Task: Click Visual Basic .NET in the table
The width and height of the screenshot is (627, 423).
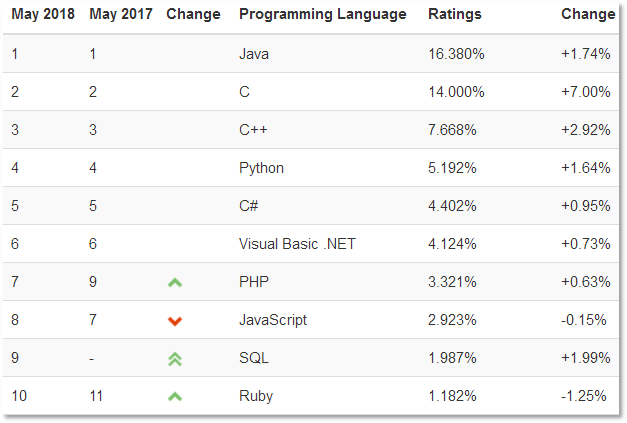Action: (x=294, y=244)
